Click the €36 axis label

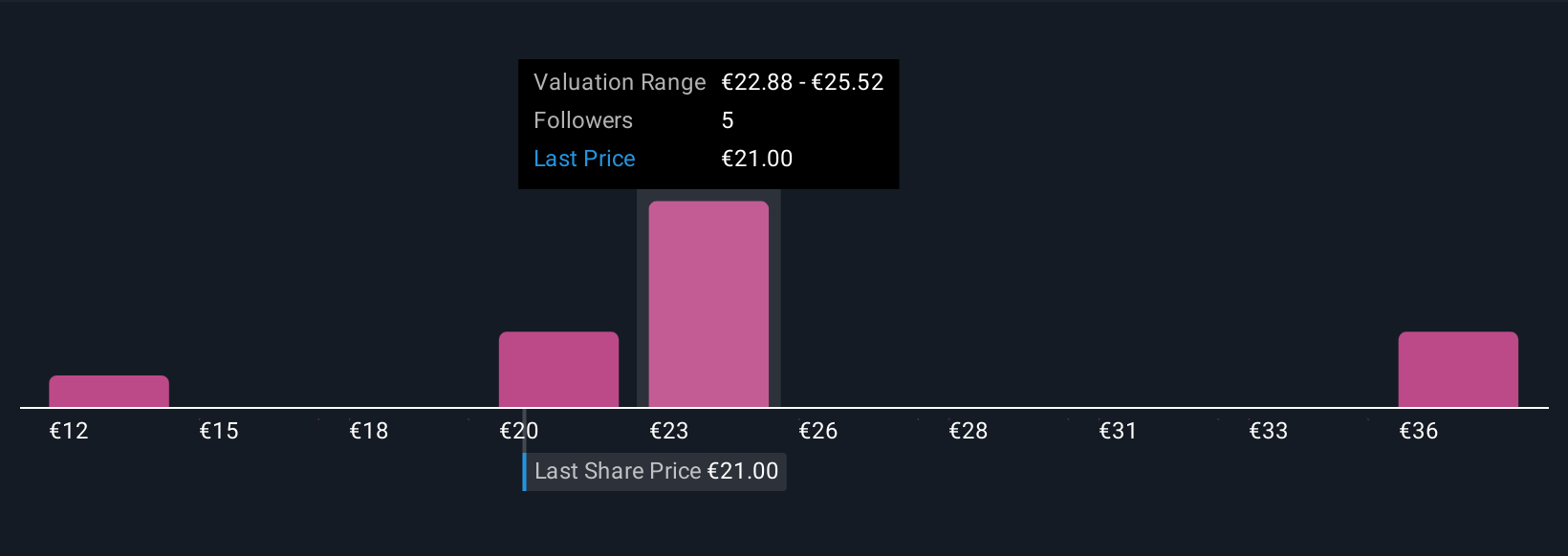(1419, 431)
